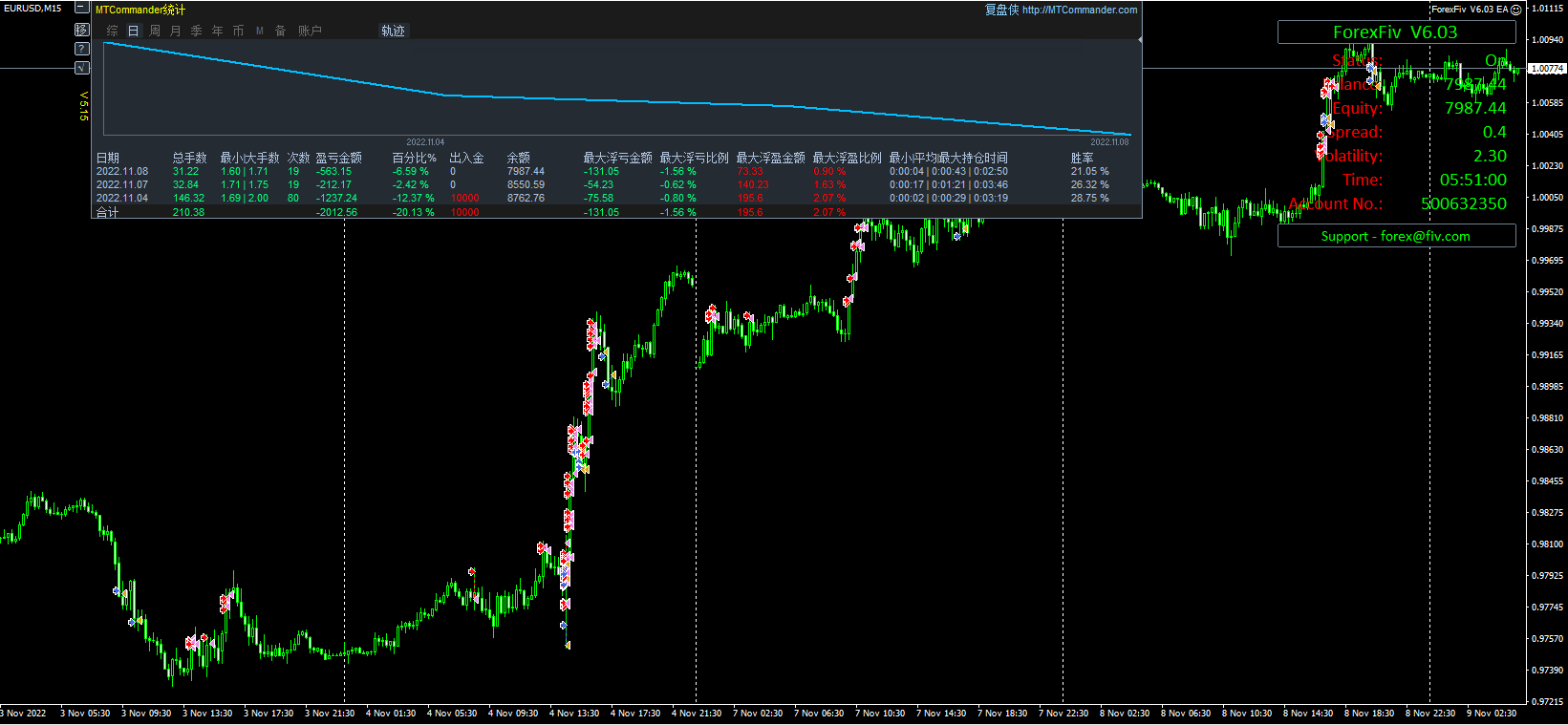The height and width of the screenshot is (725, 1568).
Task: Switch to the 年 yearly tab
Action: [x=218, y=31]
